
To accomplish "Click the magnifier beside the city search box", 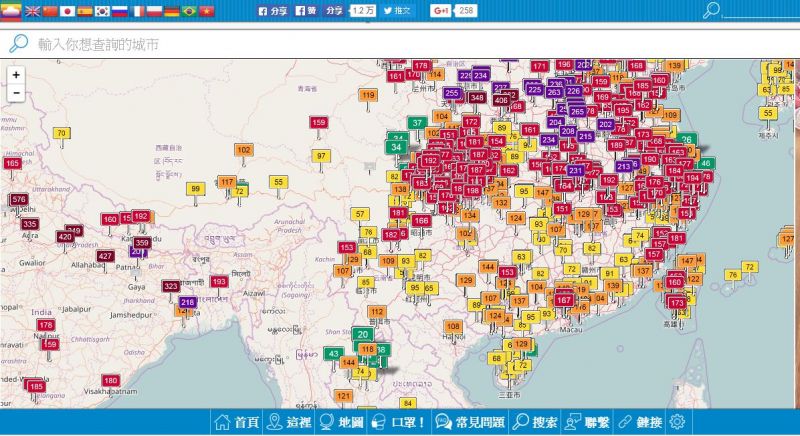I will [x=18, y=44].
